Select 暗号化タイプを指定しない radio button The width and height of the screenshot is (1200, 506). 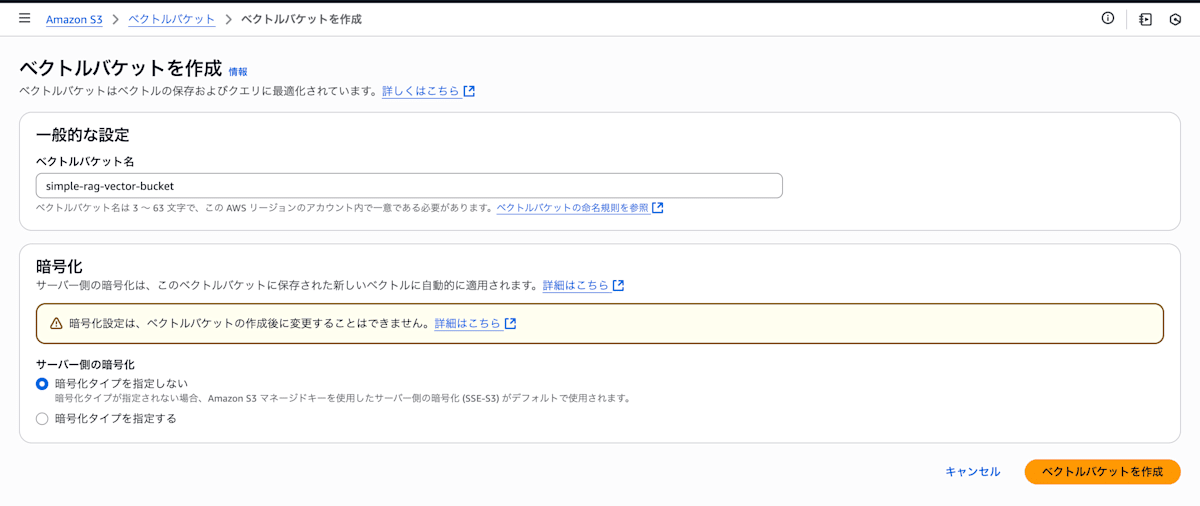[x=42, y=384]
